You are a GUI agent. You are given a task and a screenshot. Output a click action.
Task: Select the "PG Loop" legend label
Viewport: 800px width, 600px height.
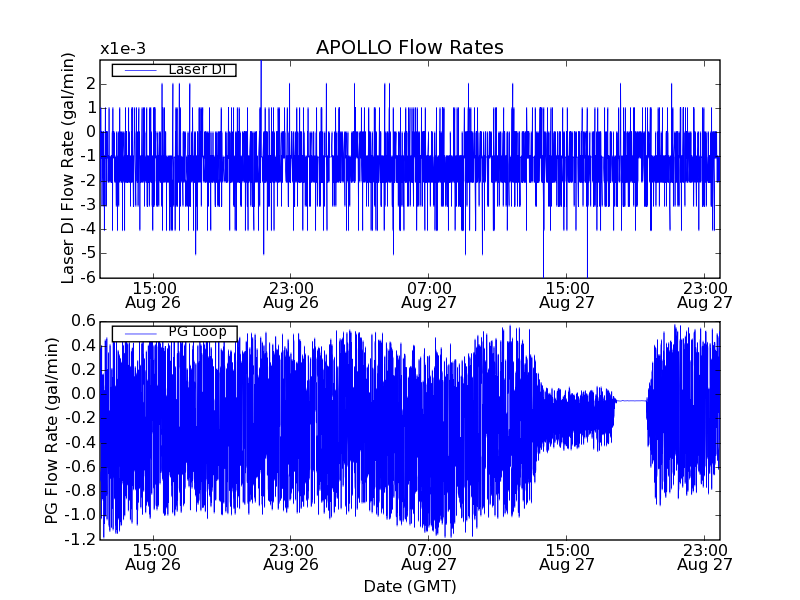coord(195,332)
